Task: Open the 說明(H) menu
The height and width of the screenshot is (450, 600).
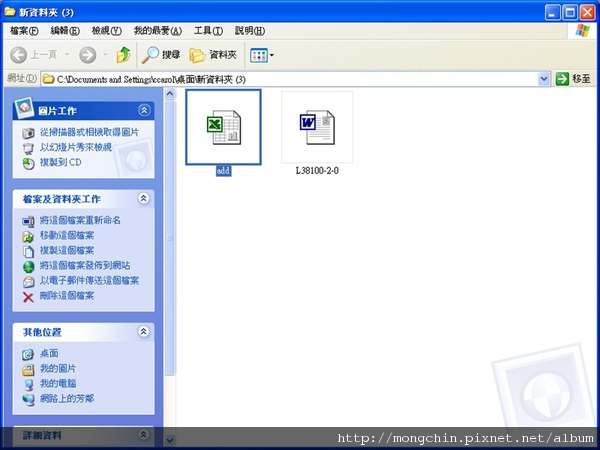Action: 250,31
